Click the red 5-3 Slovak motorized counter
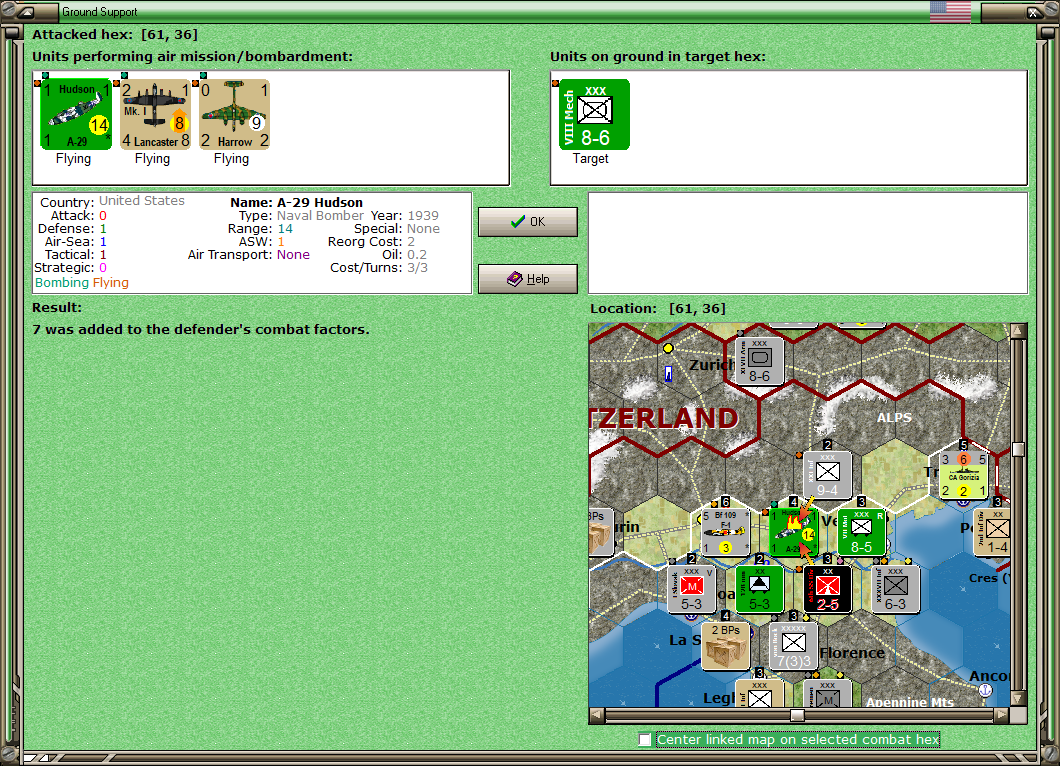 coord(692,590)
